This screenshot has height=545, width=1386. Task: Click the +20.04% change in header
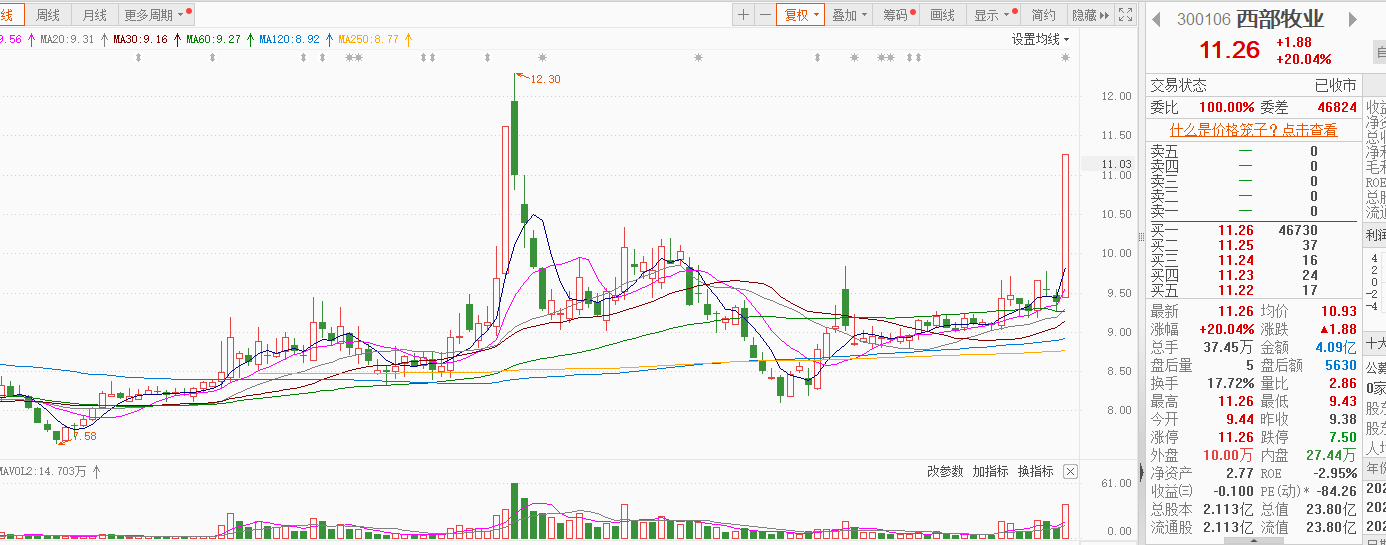point(1303,59)
